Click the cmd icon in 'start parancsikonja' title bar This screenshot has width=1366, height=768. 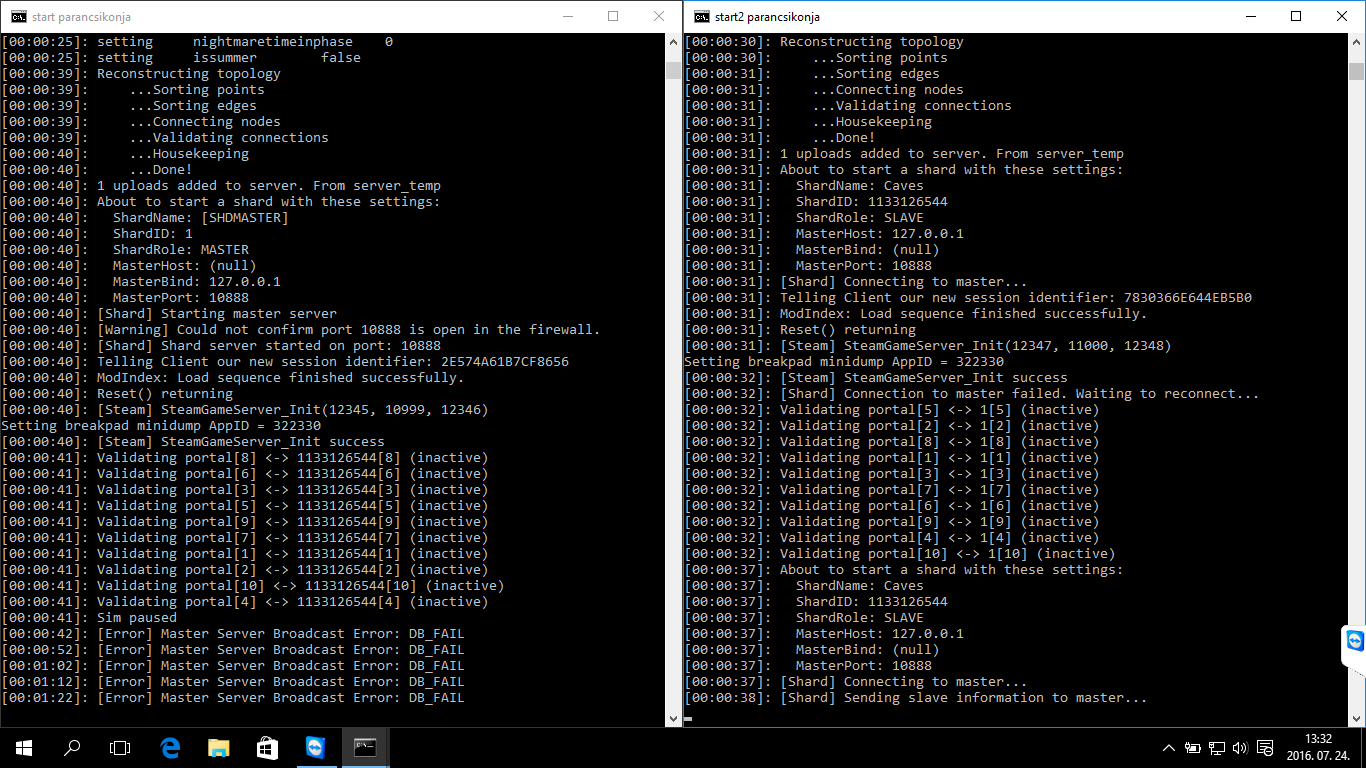(17, 17)
